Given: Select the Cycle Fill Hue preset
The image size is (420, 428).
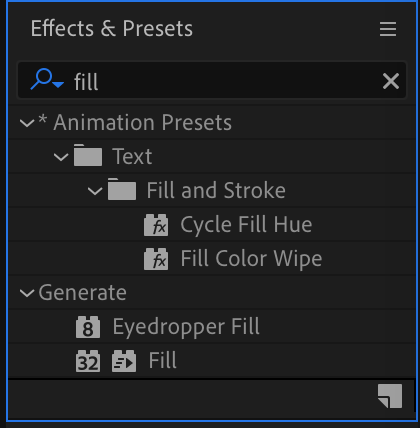Looking at the screenshot, I should (246, 224).
